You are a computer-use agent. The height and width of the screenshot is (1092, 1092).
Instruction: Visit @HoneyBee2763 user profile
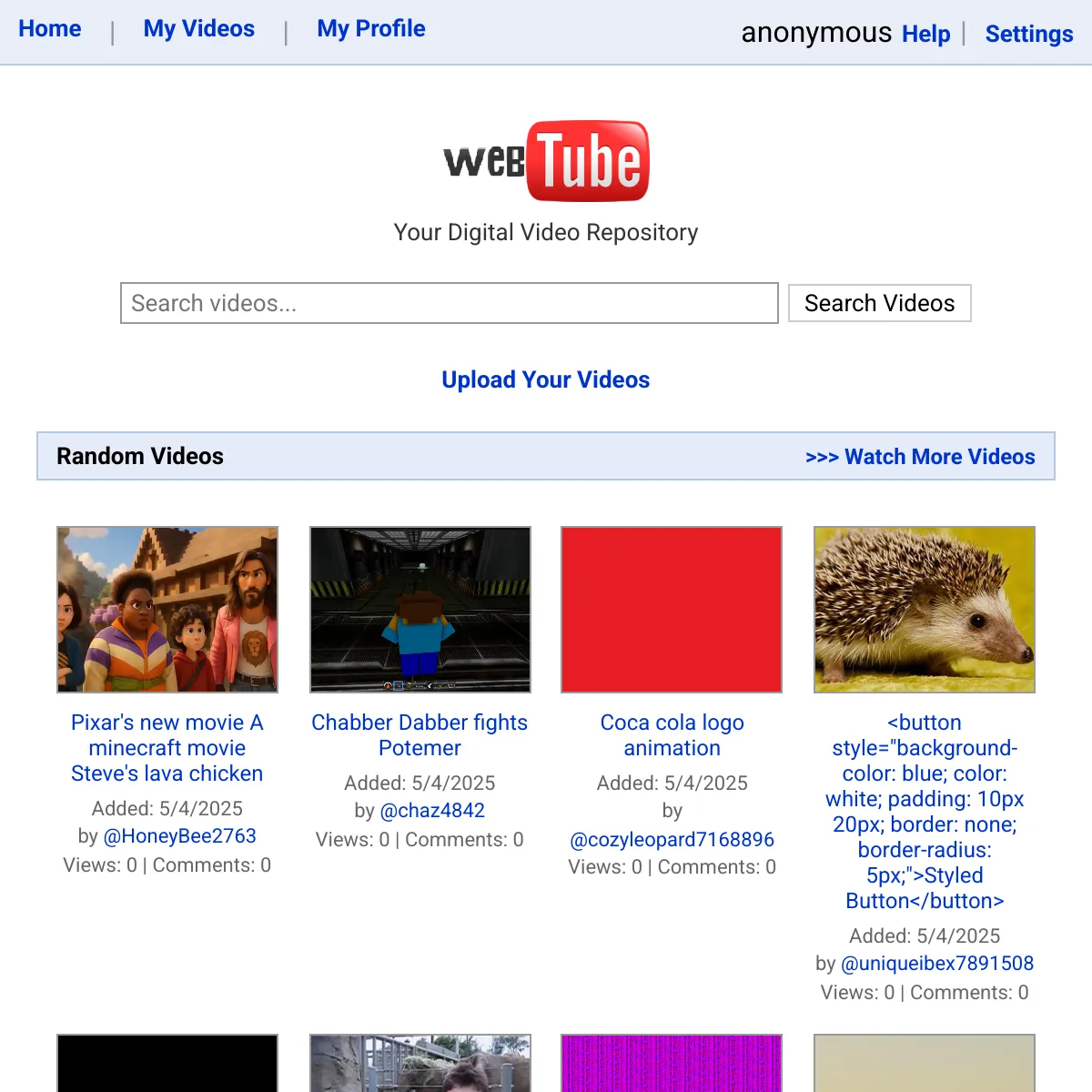[179, 836]
